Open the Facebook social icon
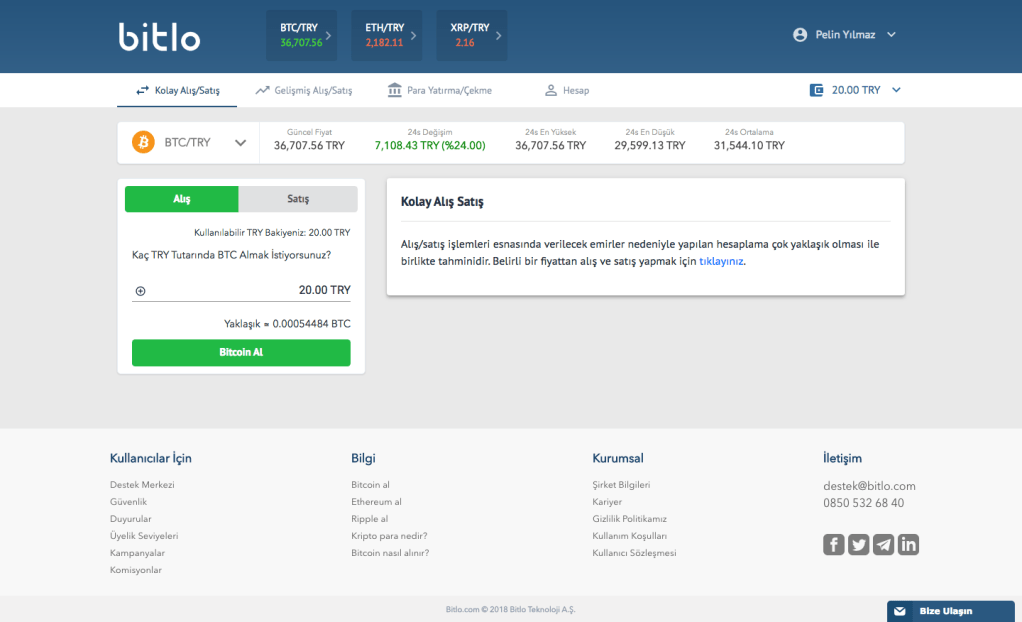This screenshot has height=622, width=1022. click(834, 544)
